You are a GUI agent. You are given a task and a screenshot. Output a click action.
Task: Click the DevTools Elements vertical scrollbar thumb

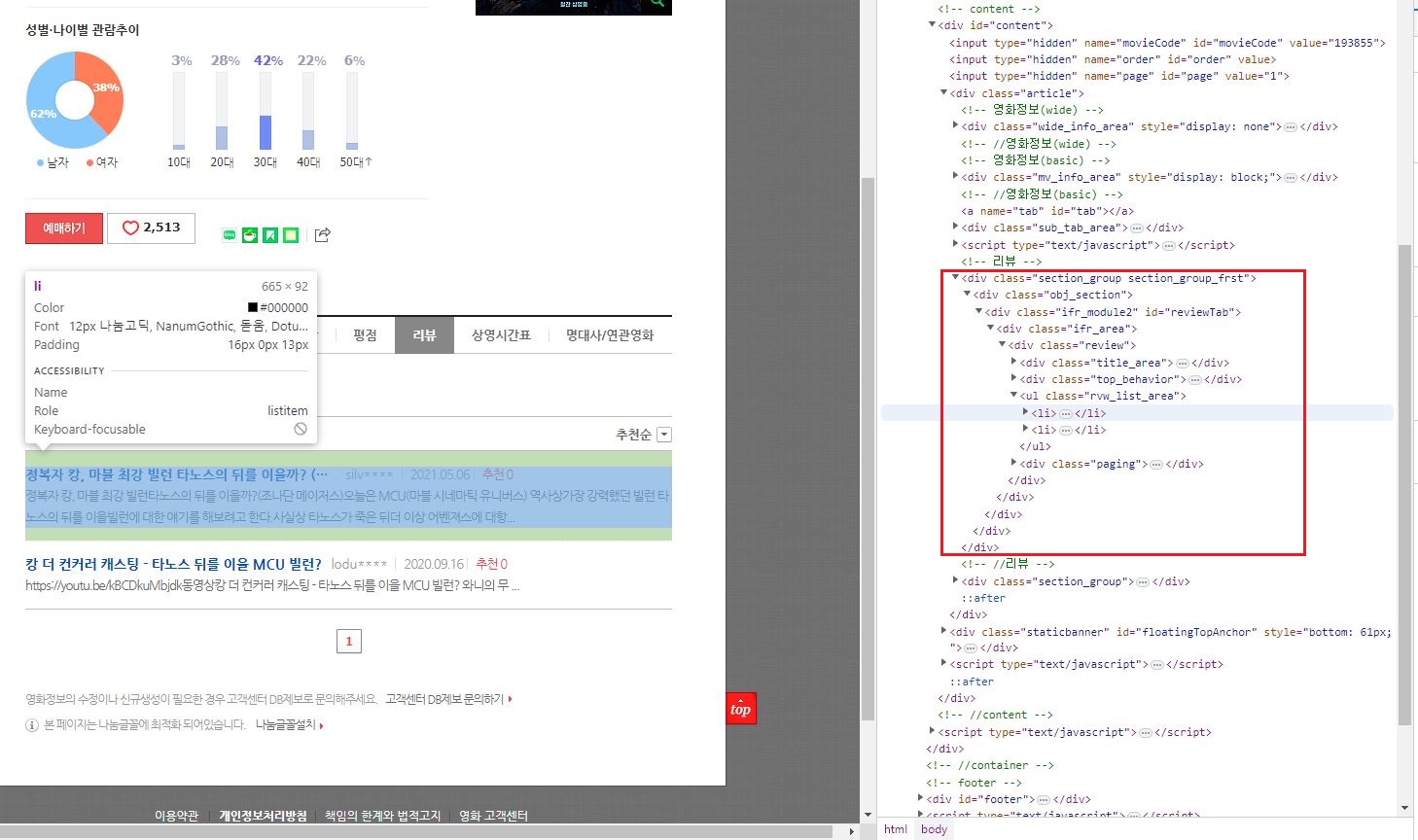point(1404,484)
